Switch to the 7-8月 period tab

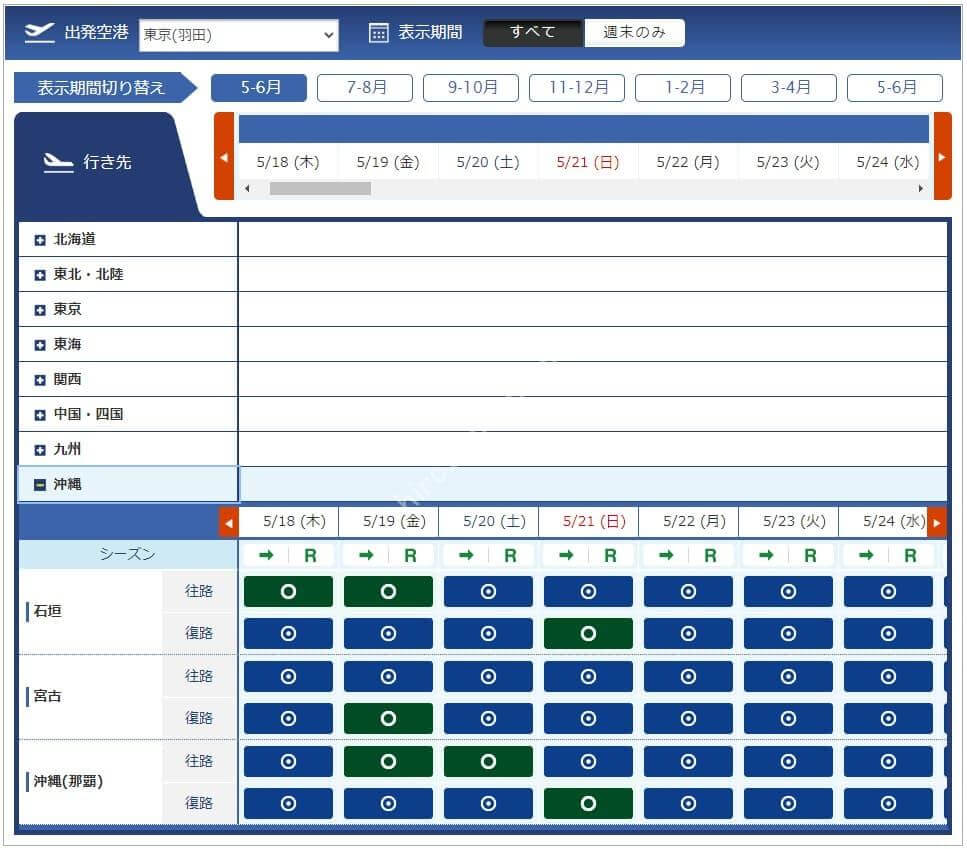click(x=365, y=88)
